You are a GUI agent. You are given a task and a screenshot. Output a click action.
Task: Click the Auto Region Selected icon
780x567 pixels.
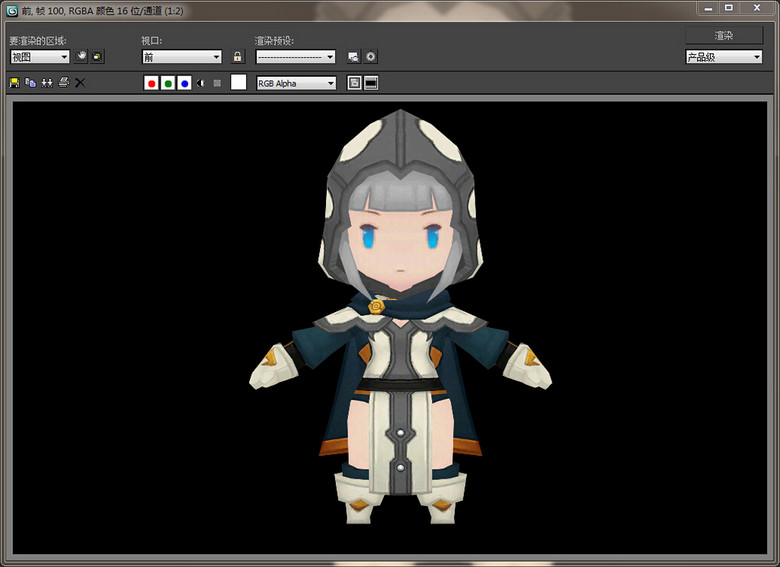pos(98,56)
